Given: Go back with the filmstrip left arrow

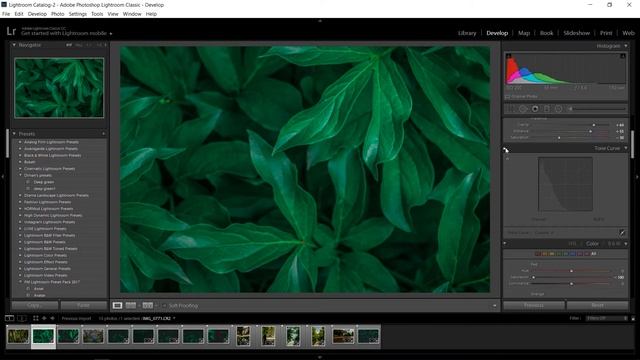Looking at the screenshot, I should pos(44,318).
